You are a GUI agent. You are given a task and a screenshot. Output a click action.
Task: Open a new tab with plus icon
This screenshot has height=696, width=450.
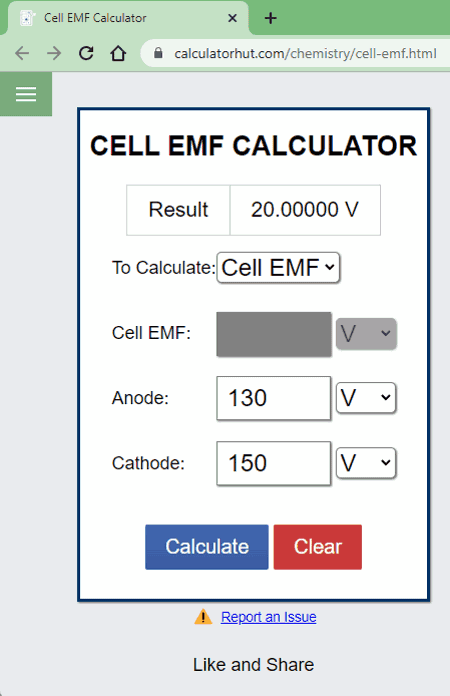point(270,18)
